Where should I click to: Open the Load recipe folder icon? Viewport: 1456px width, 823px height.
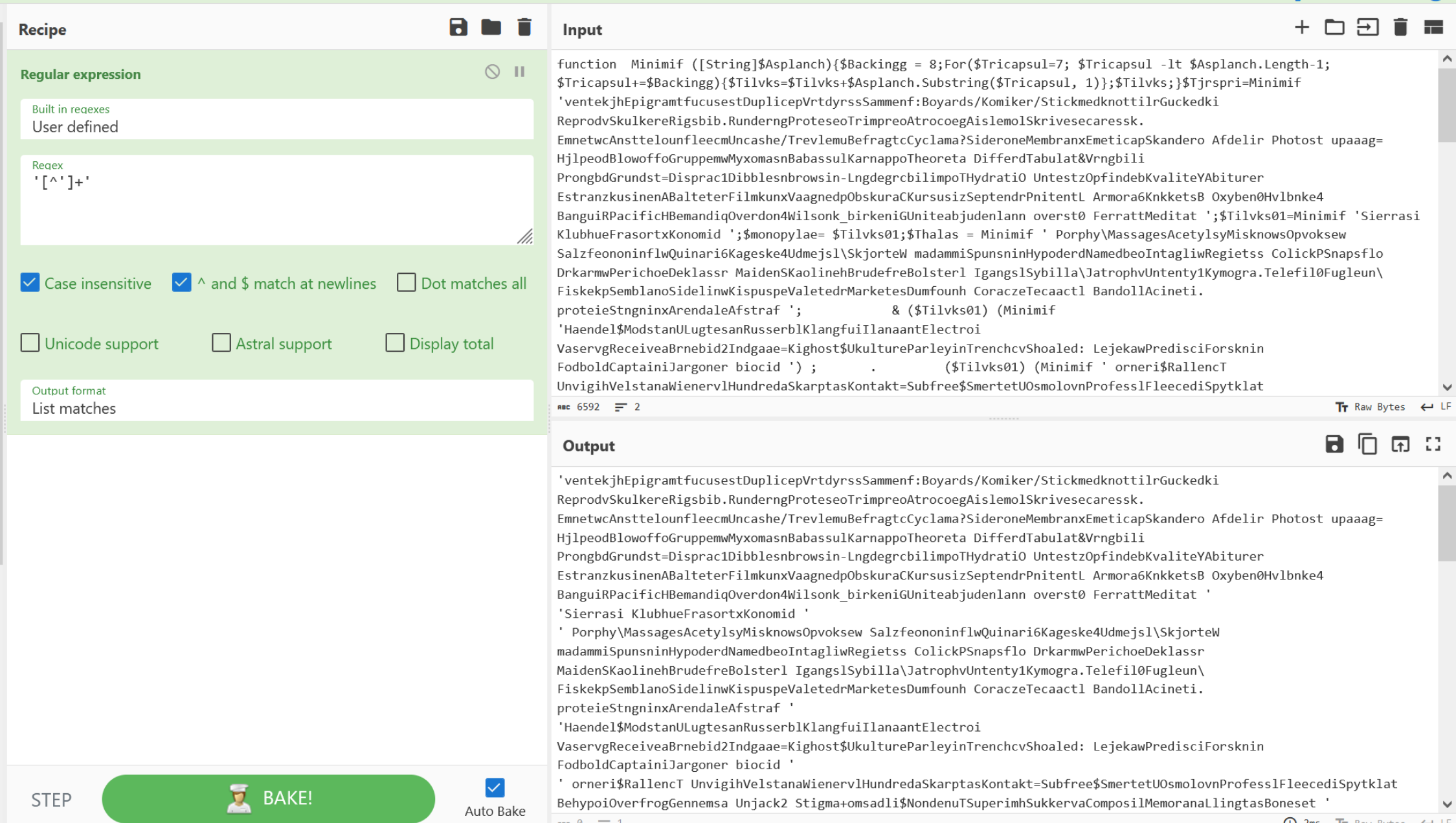click(491, 27)
